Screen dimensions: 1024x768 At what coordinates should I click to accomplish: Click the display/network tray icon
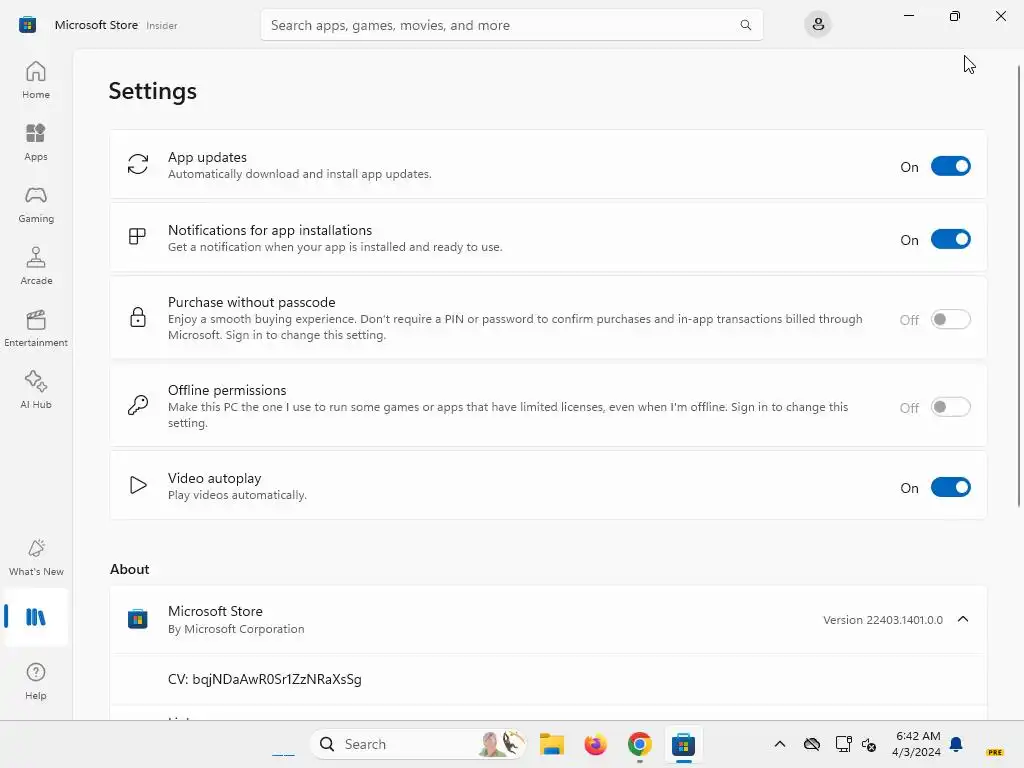pos(843,744)
